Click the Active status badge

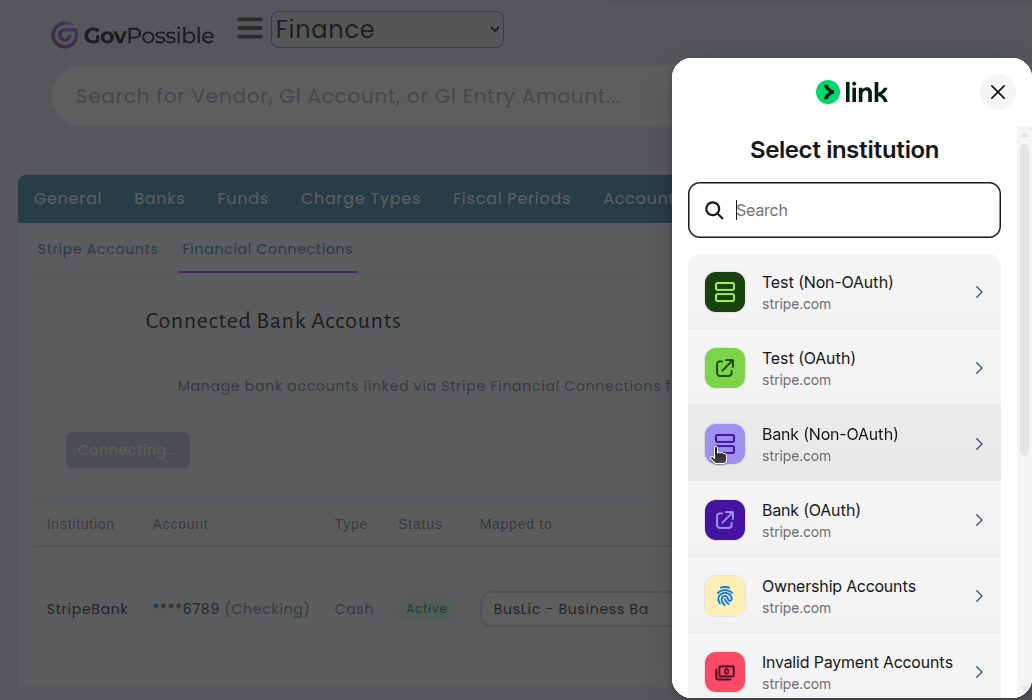(426, 609)
